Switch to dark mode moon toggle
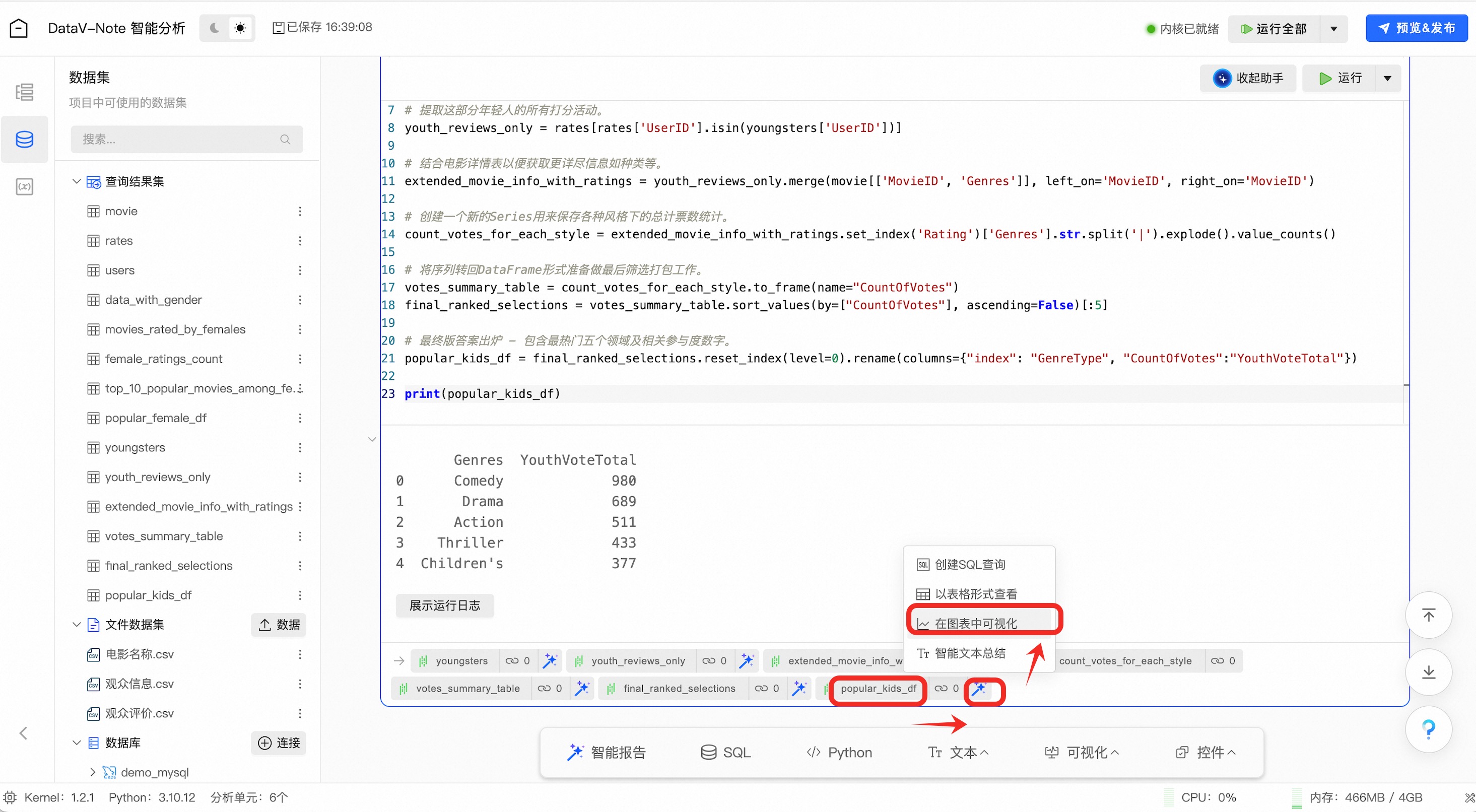The height and width of the screenshot is (812, 1476). (215, 28)
